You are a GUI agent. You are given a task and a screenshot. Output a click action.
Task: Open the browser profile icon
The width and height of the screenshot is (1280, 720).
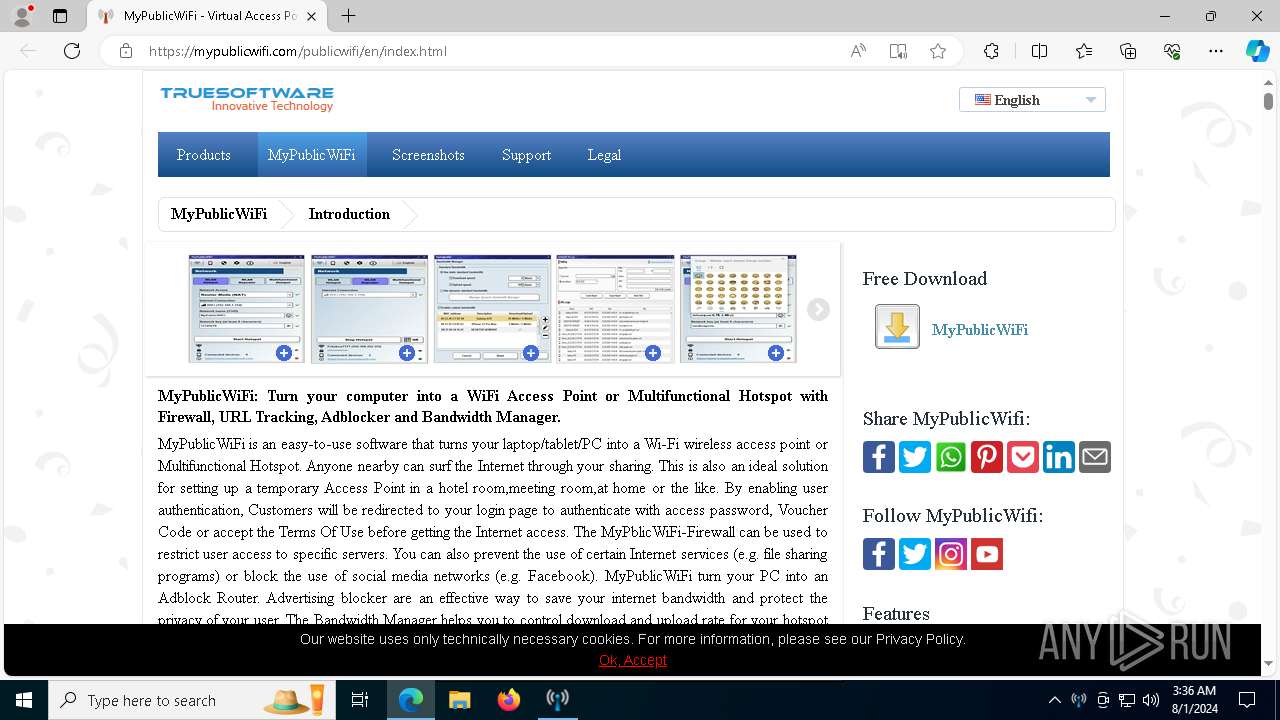click(x=22, y=16)
